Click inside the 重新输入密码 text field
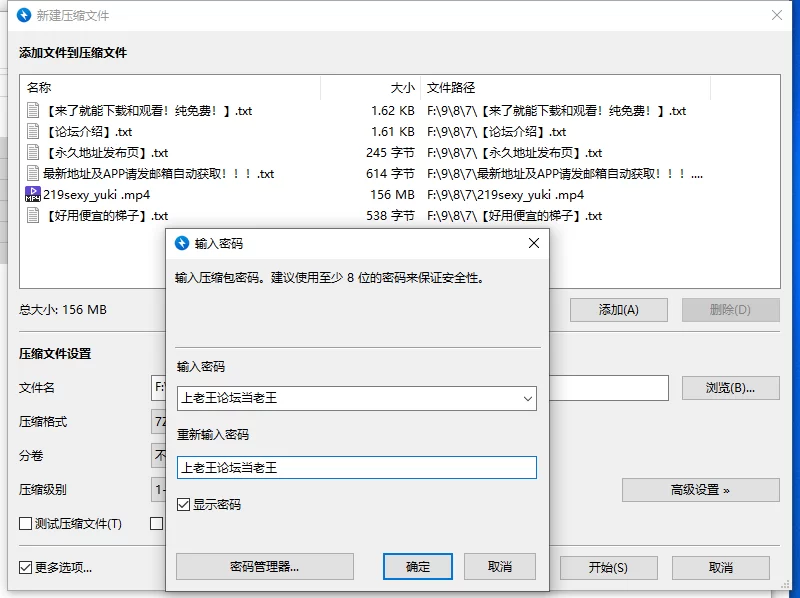The width and height of the screenshot is (800, 598). (x=357, y=467)
